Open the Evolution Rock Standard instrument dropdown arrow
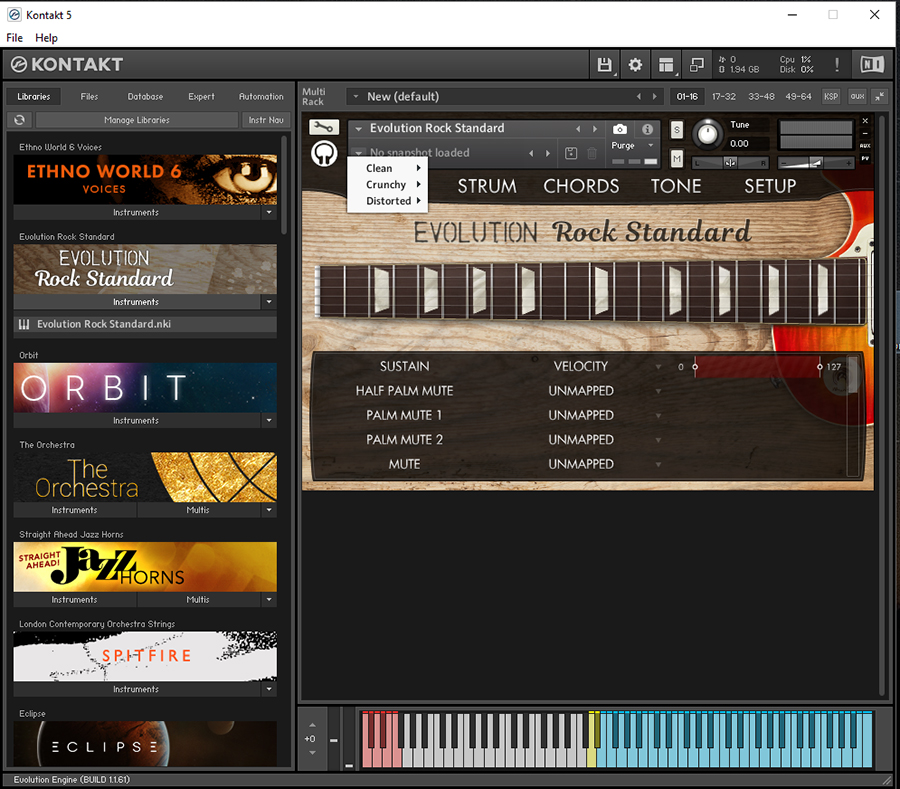 click(359, 129)
